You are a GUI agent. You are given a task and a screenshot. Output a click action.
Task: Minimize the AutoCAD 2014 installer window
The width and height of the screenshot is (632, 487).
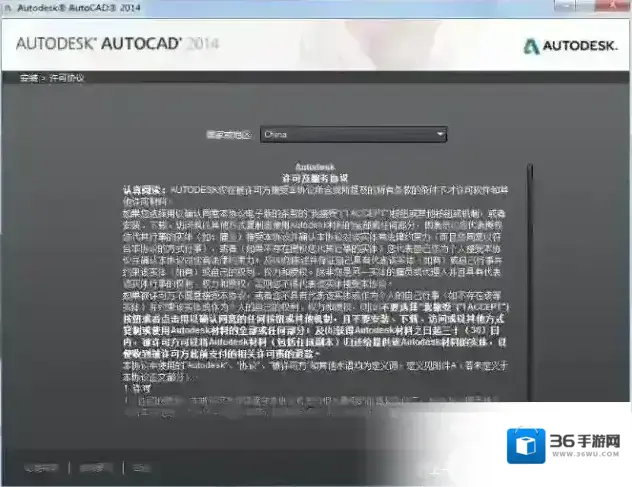(x=564, y=5)
